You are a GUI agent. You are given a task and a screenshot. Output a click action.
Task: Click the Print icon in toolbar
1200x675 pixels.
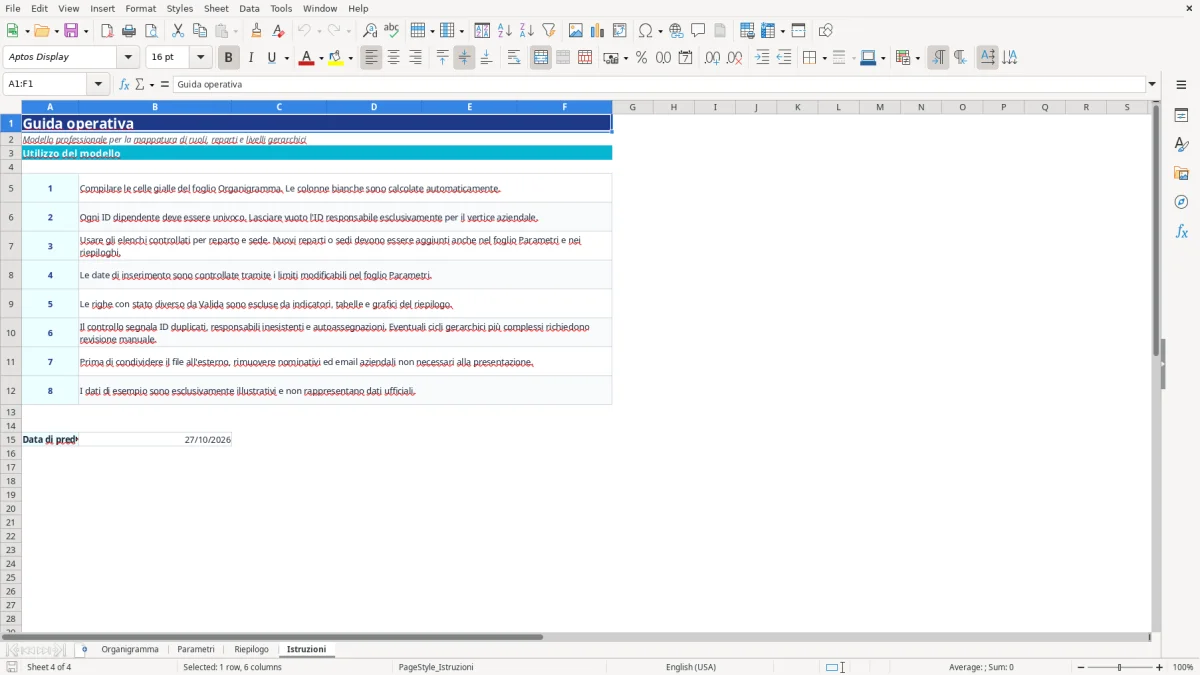click(129, 31)
